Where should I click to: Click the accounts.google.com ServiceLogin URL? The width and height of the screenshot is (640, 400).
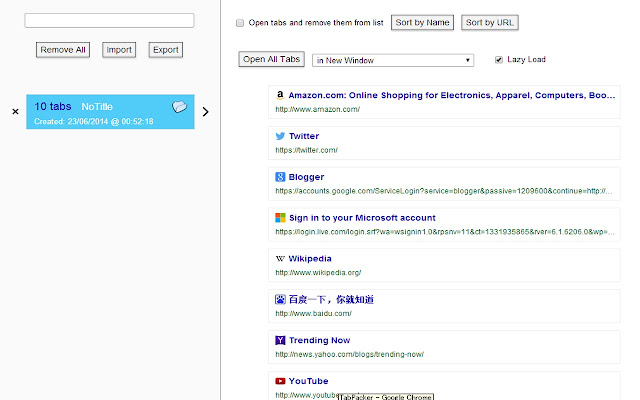[x=444, y=191]
